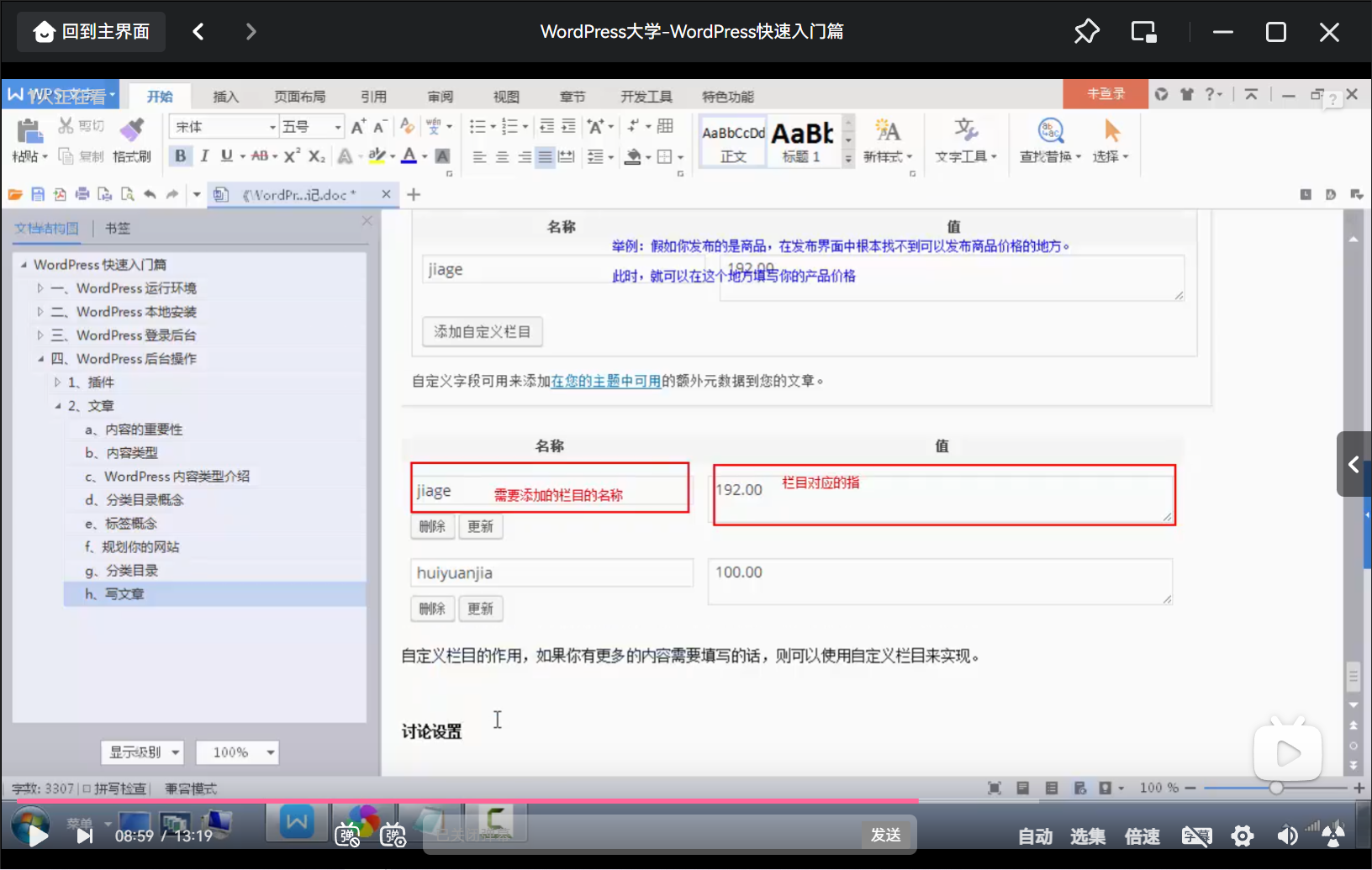Toggle bold formatting in WPS ribbon

pyautogui.click(x=180, y=156)
